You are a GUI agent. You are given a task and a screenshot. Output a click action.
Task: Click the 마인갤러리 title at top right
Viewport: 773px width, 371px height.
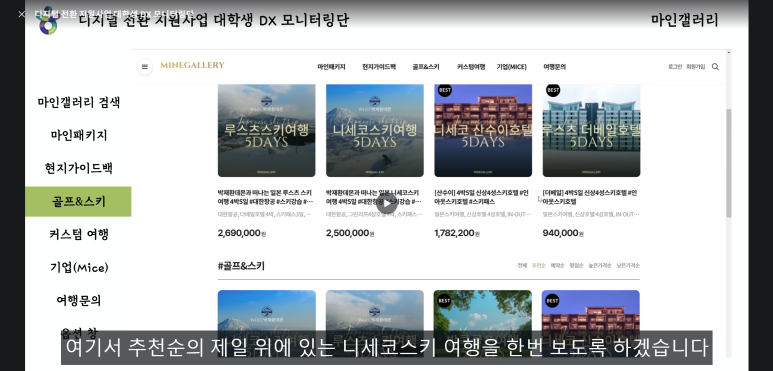click(684, 20)
